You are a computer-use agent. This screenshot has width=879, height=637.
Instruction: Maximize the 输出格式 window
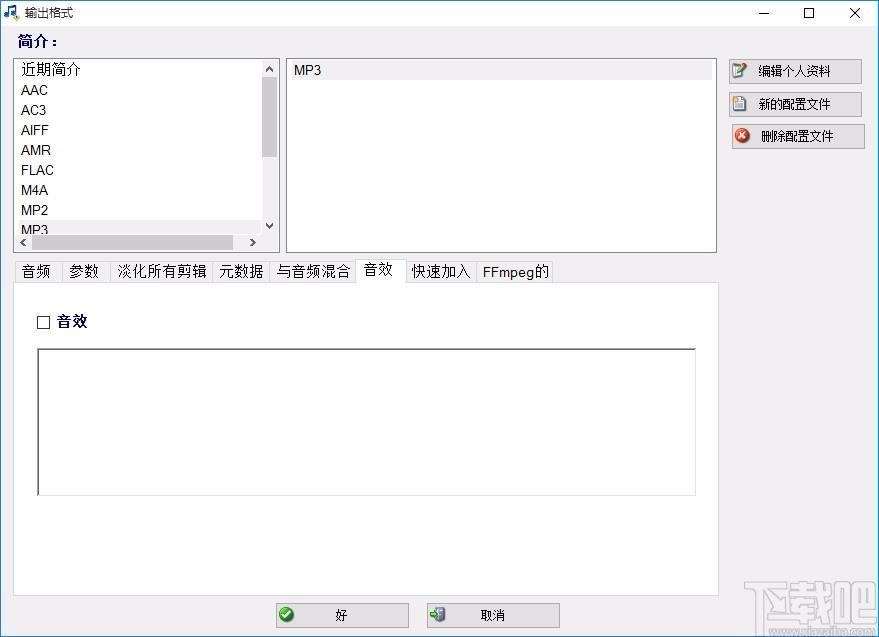(809, 13)
